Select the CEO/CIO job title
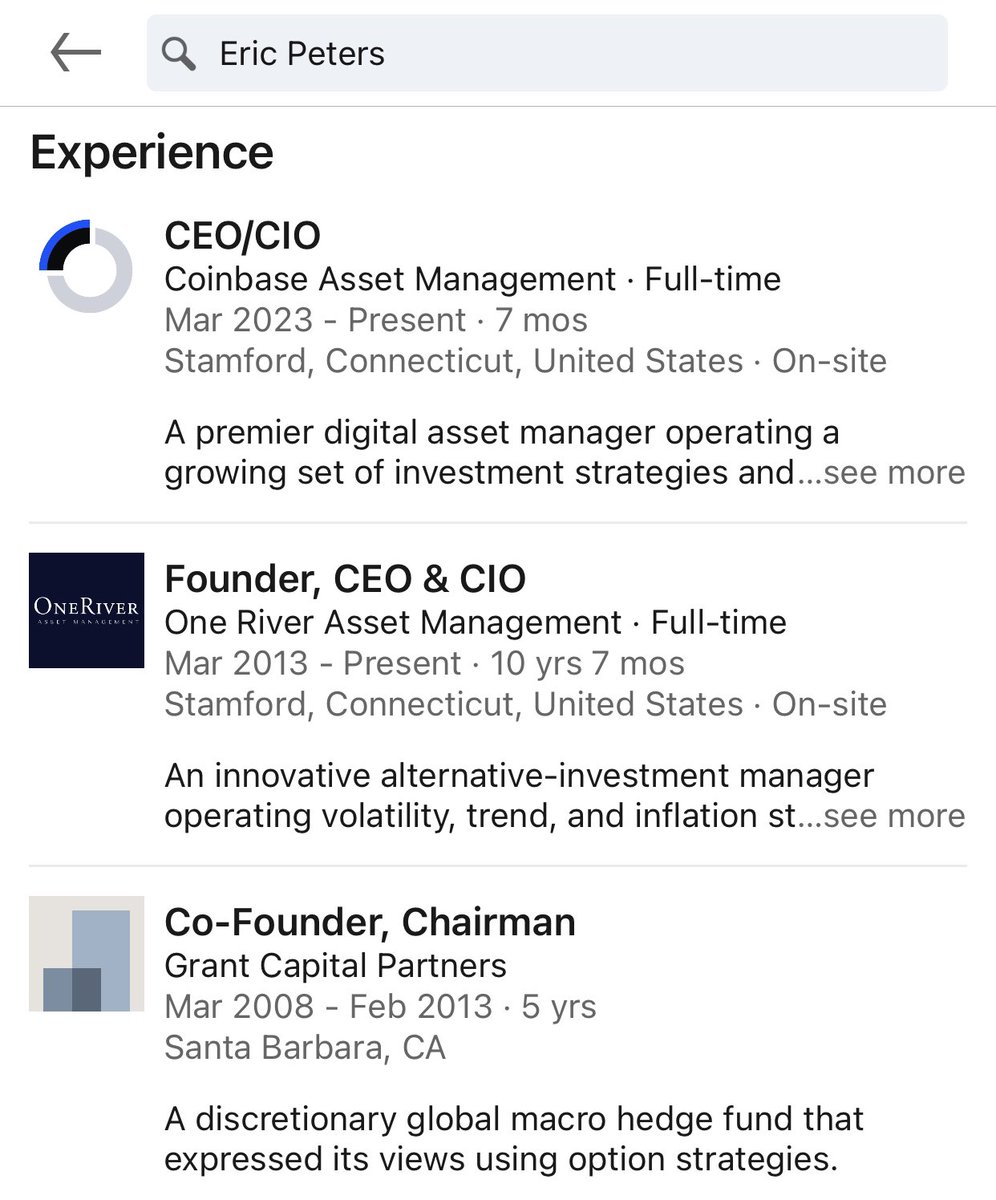The image size is (996, 1200). (x=242, y=236)
